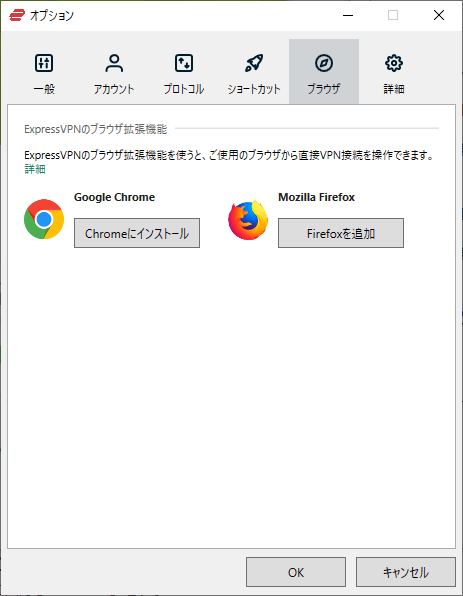Click the General tab sliders icon

(44, 63)
